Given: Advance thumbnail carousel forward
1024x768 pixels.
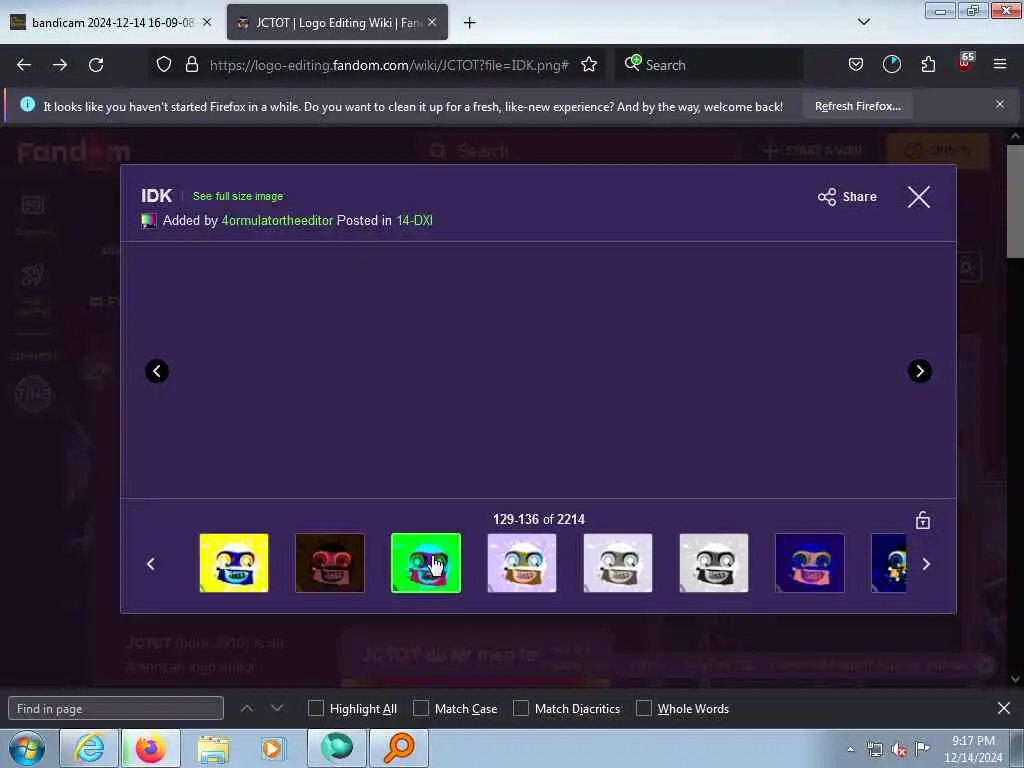Looking at the screenshot, I should [926, 564].
